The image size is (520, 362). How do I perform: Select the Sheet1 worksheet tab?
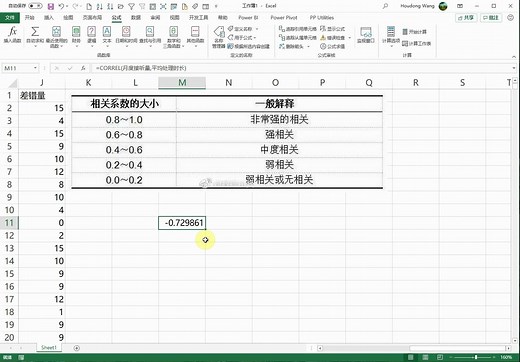pos(49,348)
